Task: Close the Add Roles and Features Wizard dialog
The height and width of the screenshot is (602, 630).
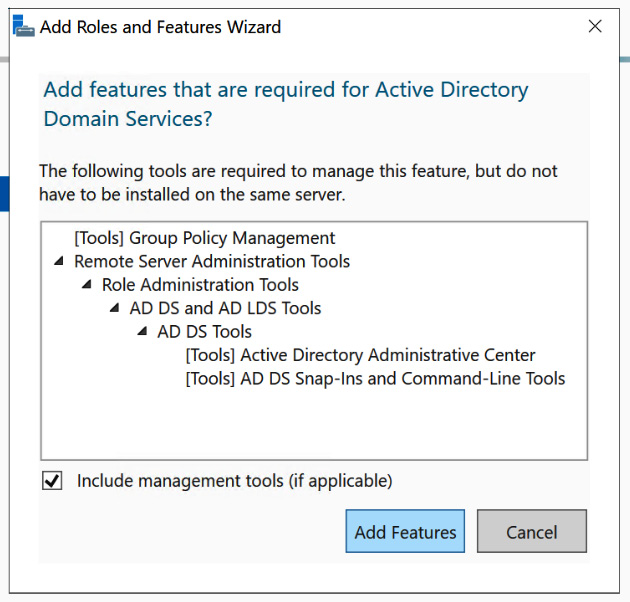Action: [x=595, y=27]
